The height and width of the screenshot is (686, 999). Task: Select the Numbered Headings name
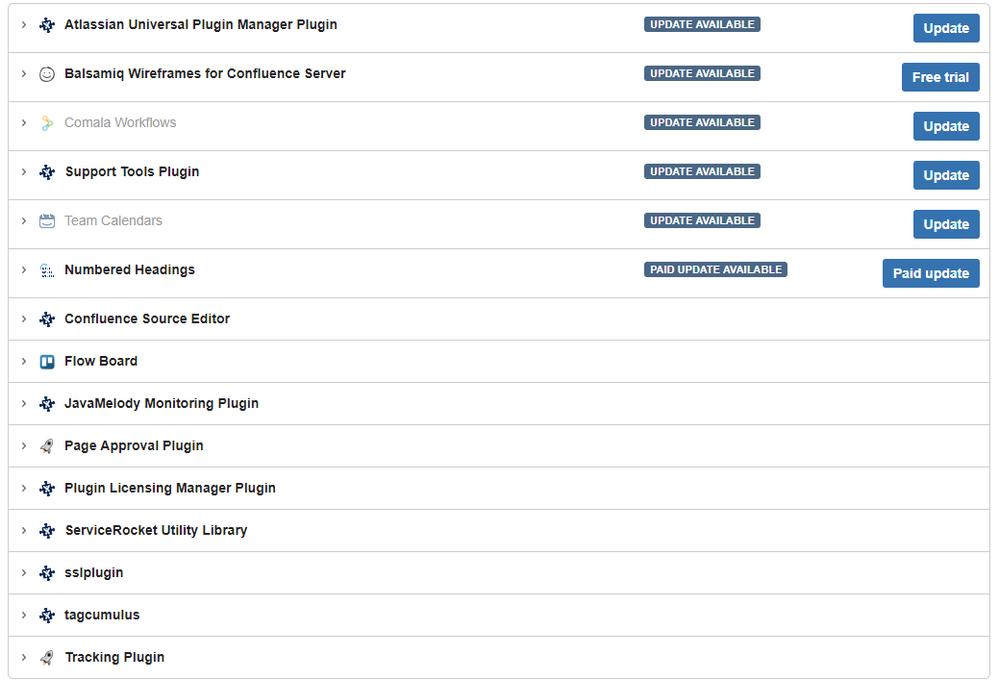click(x=130, y=270)
